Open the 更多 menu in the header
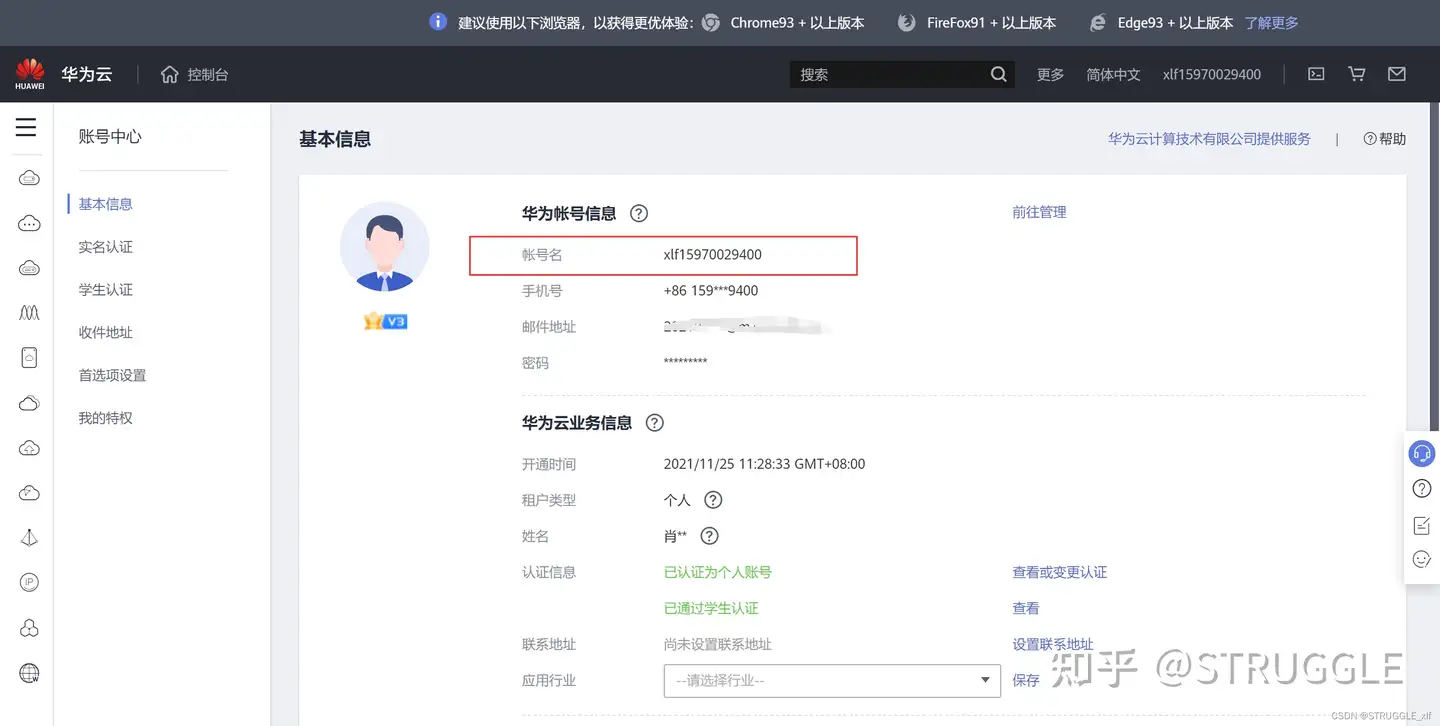Image resolution: width=1440 pixels, height=726 pixels. tap(1050, 74)
